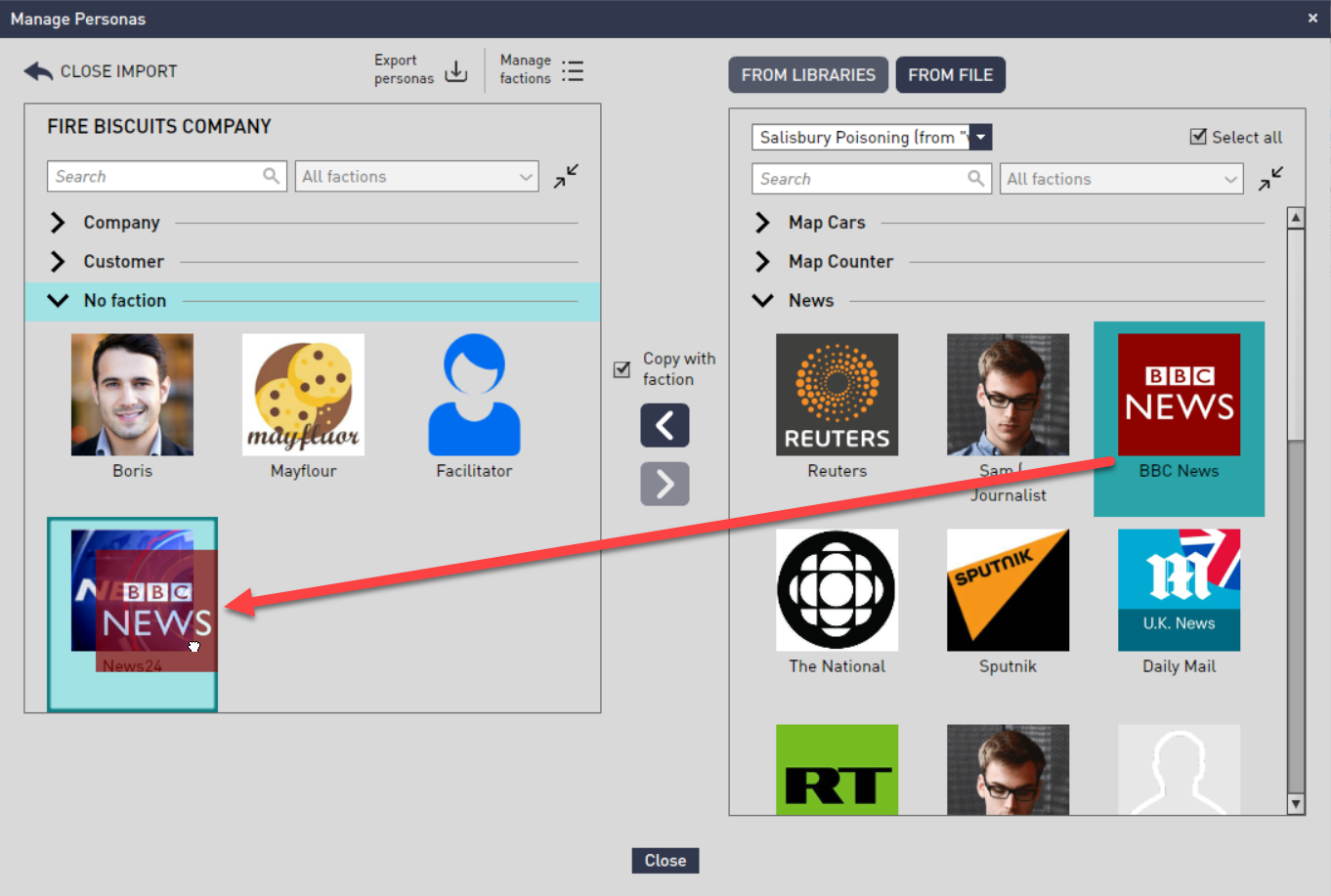Select the Sputnik persona
The image size is (1331, 896).
pos(1008,602)
